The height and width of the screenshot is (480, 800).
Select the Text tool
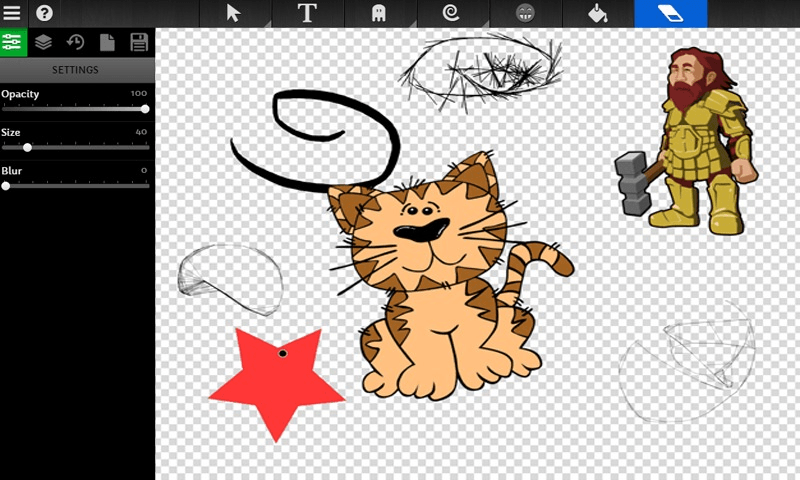pyautogui.click(x=308, y=13)
